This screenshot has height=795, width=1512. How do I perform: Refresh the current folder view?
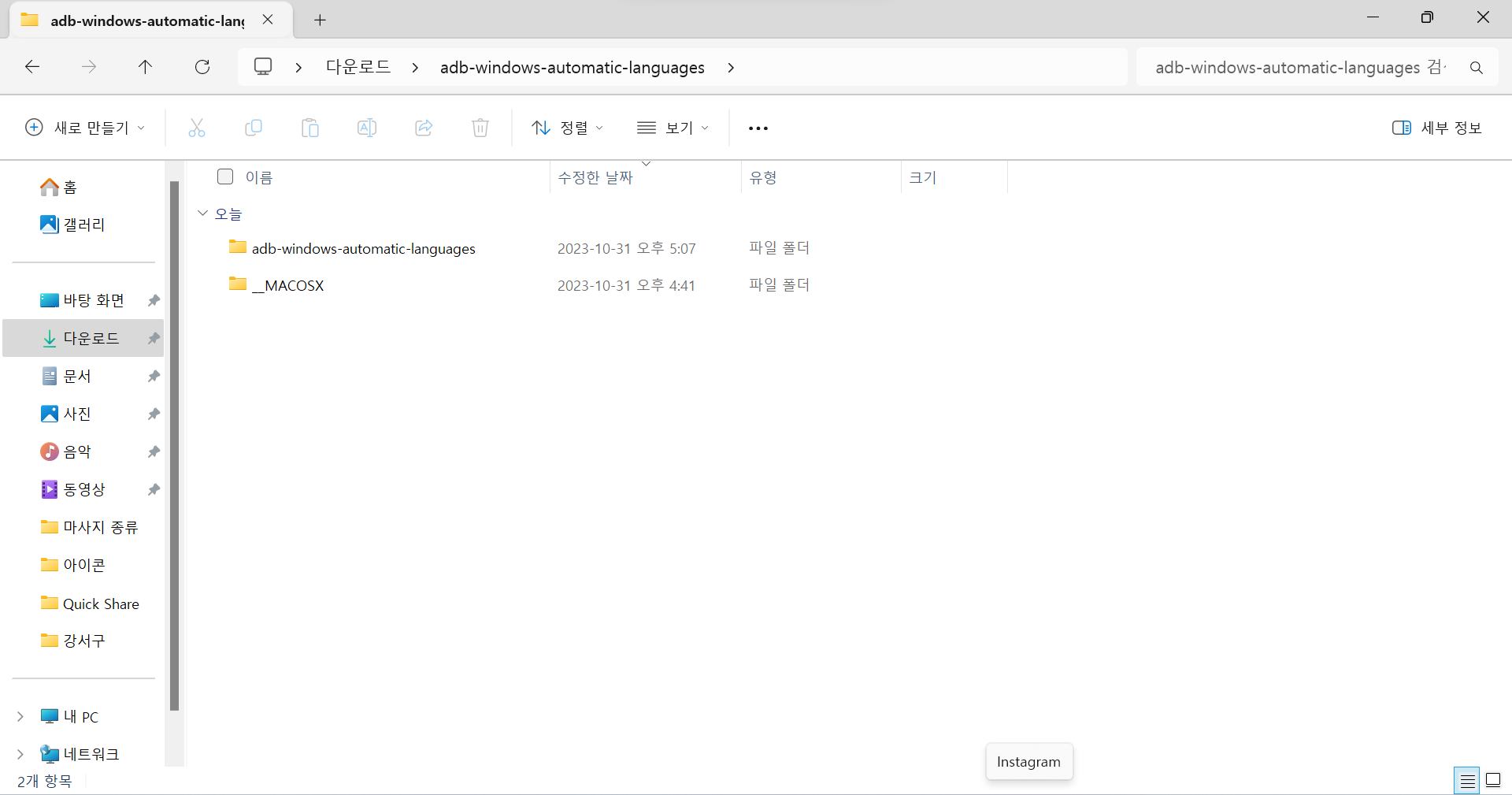(202, 67)
